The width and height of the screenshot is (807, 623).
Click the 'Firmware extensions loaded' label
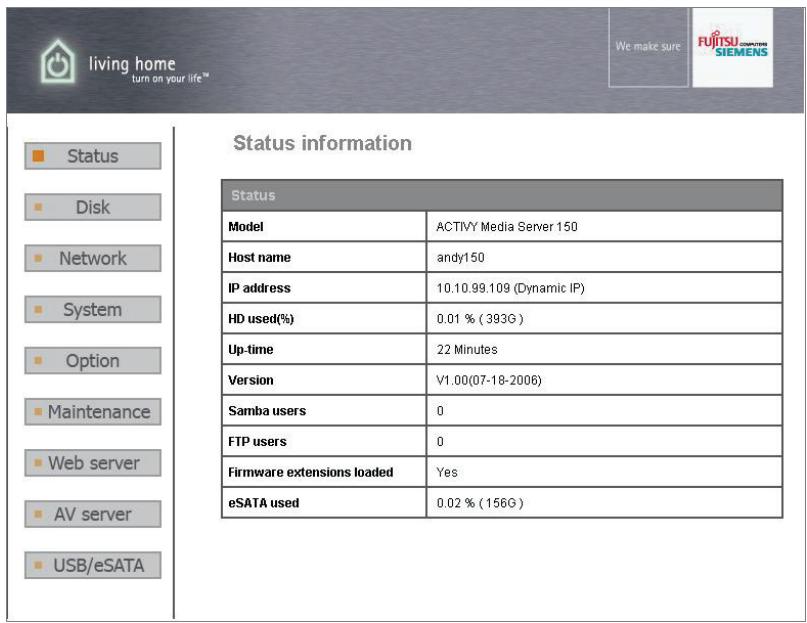pos(310,472)
